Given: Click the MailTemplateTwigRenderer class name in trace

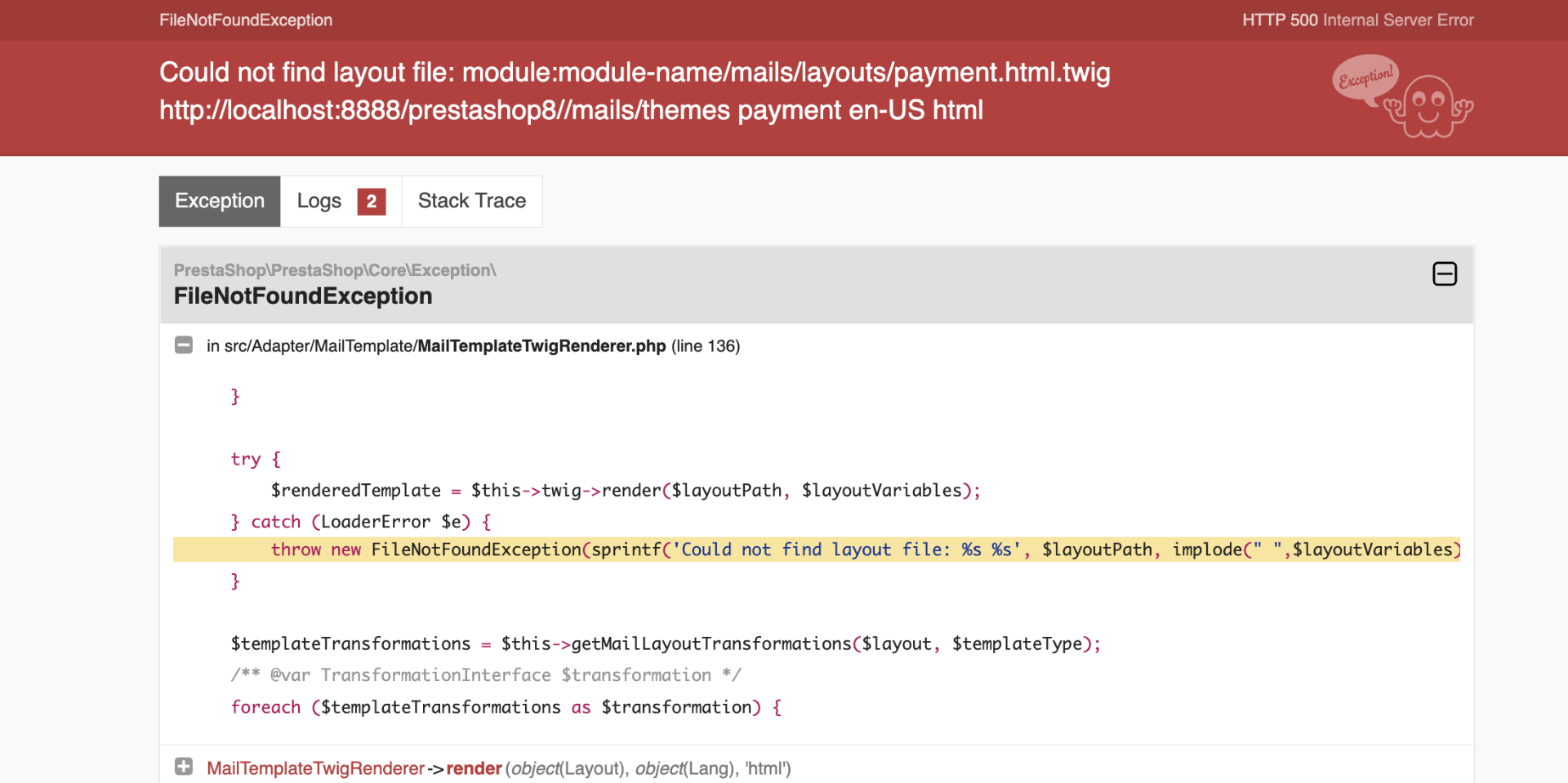Looking at the screenshot, I should pyautogui.click(x=315, y=768).
